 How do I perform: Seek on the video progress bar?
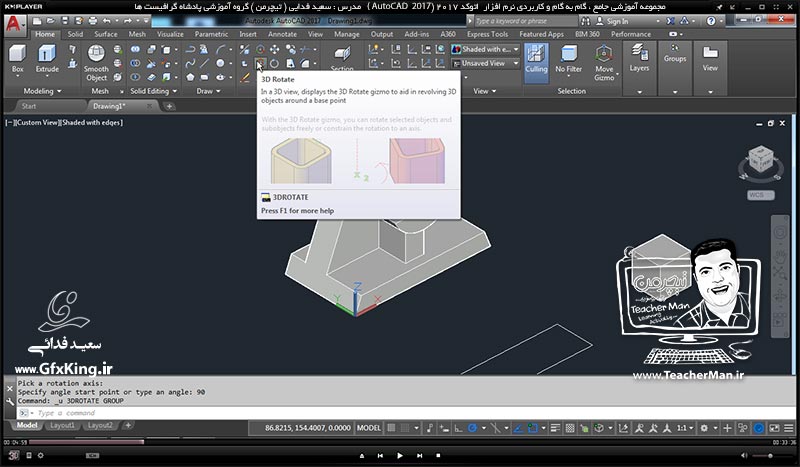click(x=398, y=442)
